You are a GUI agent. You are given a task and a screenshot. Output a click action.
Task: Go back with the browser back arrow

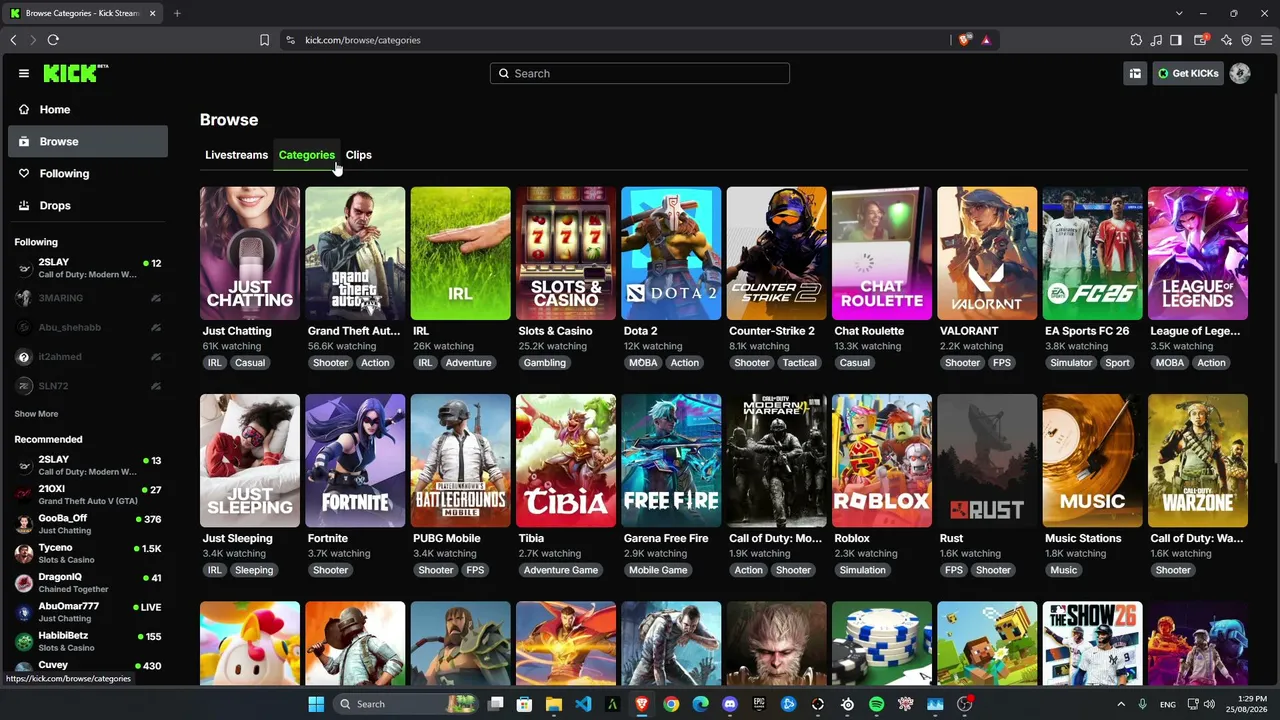click(x=13, y=40)
